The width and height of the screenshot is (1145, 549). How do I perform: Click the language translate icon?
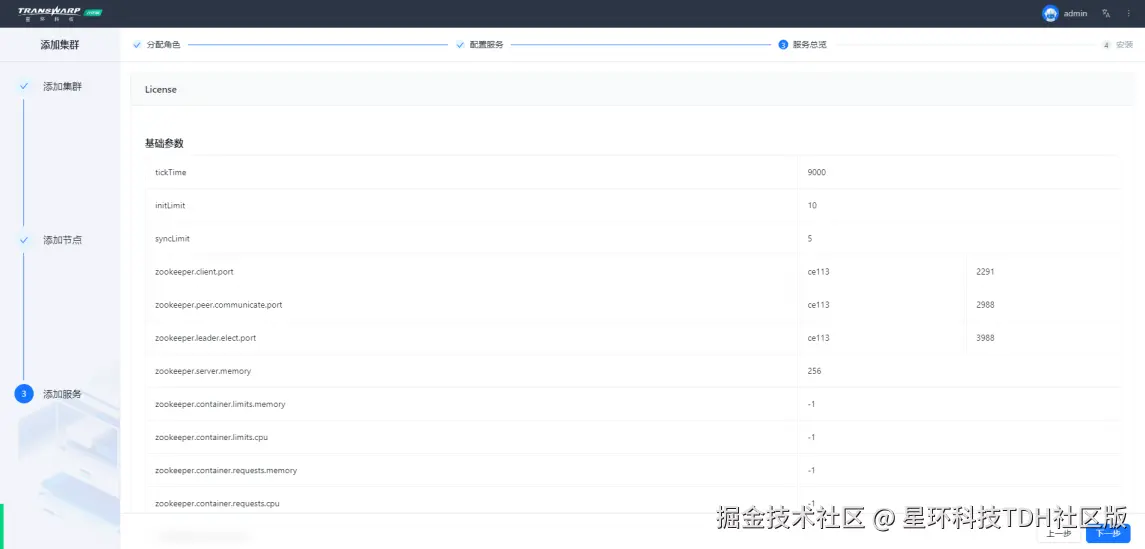click(1106, 13)
